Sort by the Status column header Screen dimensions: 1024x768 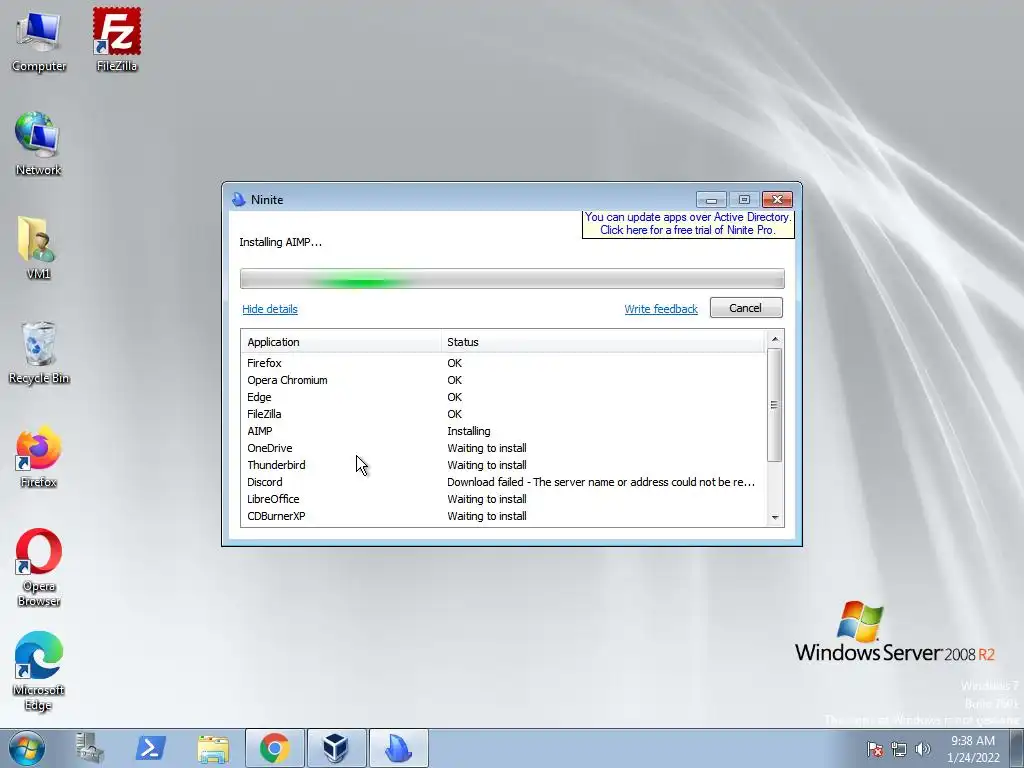pos(603,342)
